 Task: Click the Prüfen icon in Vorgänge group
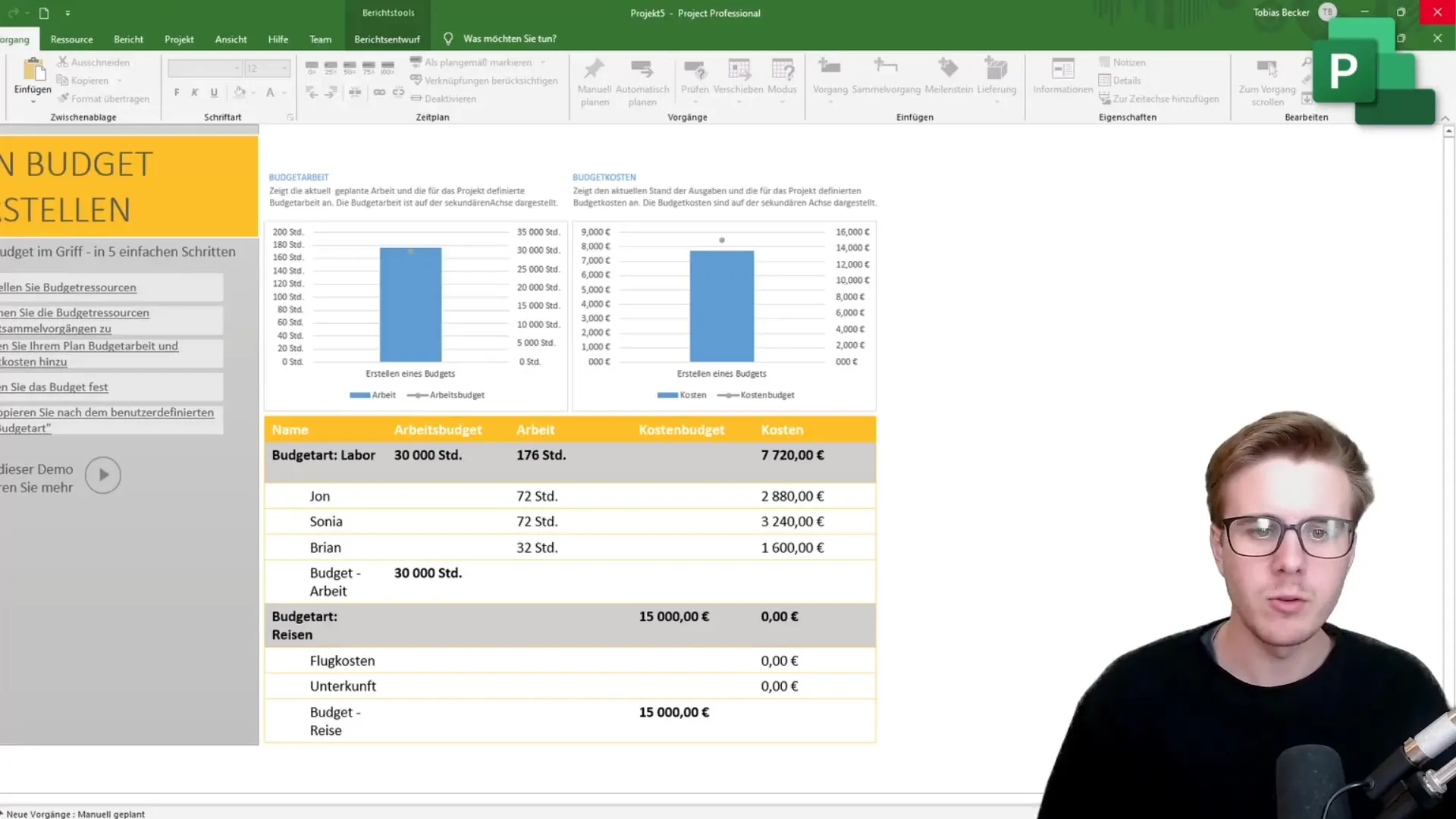[x=694, y=78]
